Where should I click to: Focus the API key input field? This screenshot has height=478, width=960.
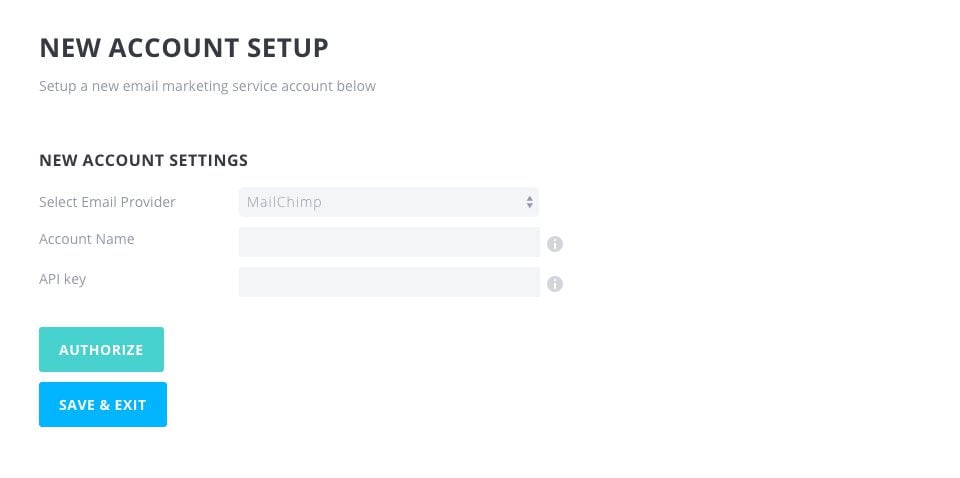pos(388,282)
